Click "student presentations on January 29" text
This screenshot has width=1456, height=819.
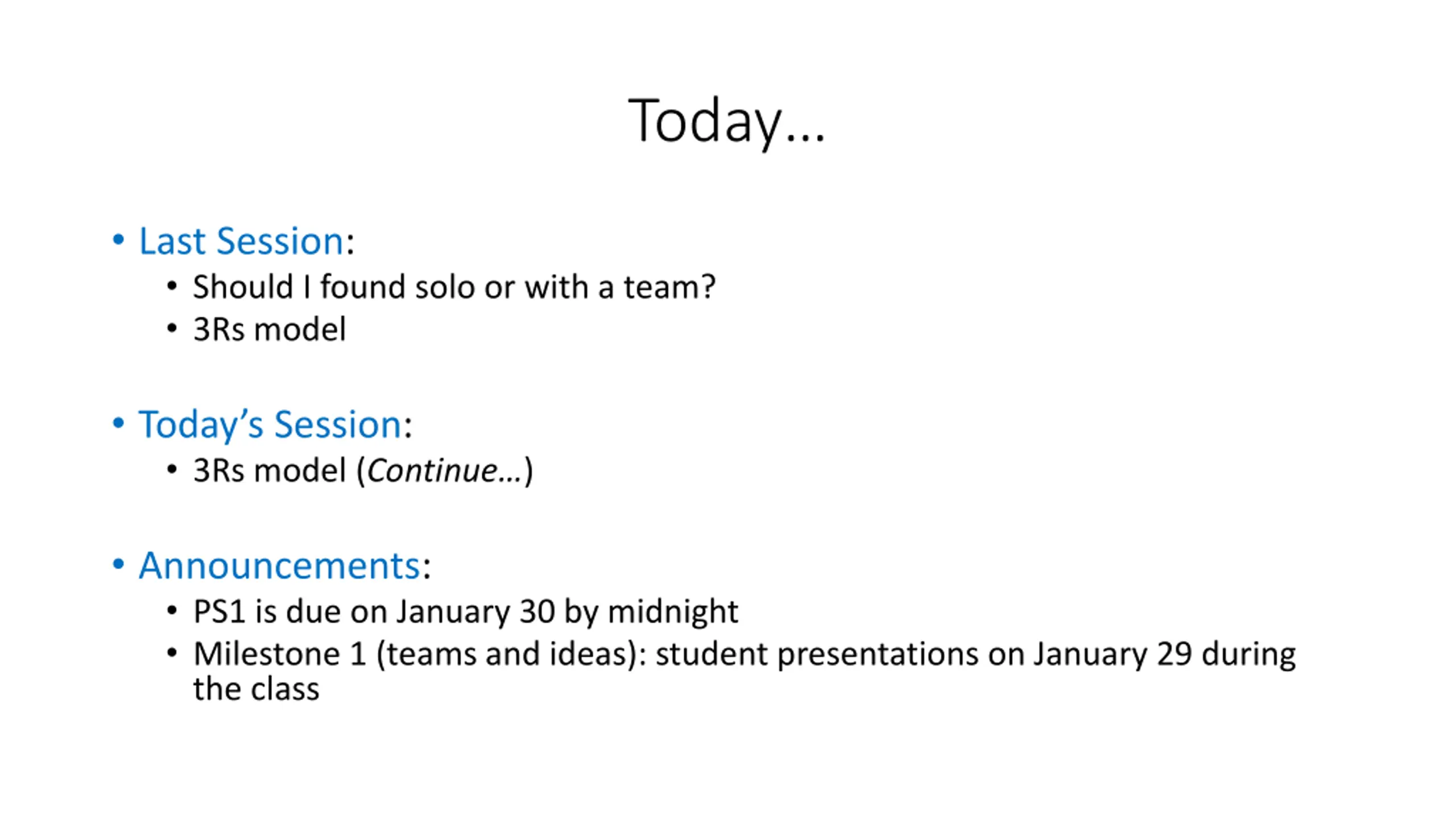(x=924, y=654)
